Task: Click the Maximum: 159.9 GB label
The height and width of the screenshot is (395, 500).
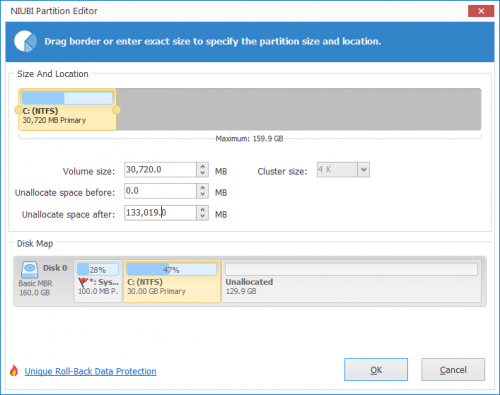Action: click(249, 139)
